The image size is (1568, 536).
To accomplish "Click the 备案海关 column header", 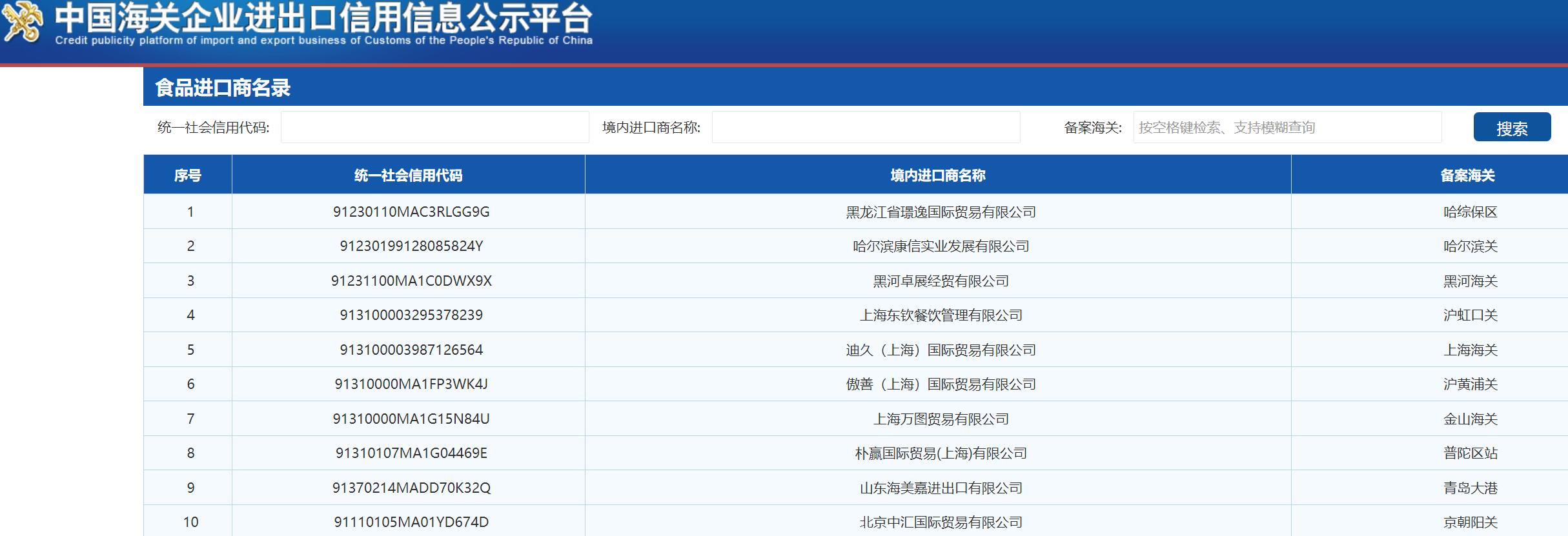I will (1467, 175).
